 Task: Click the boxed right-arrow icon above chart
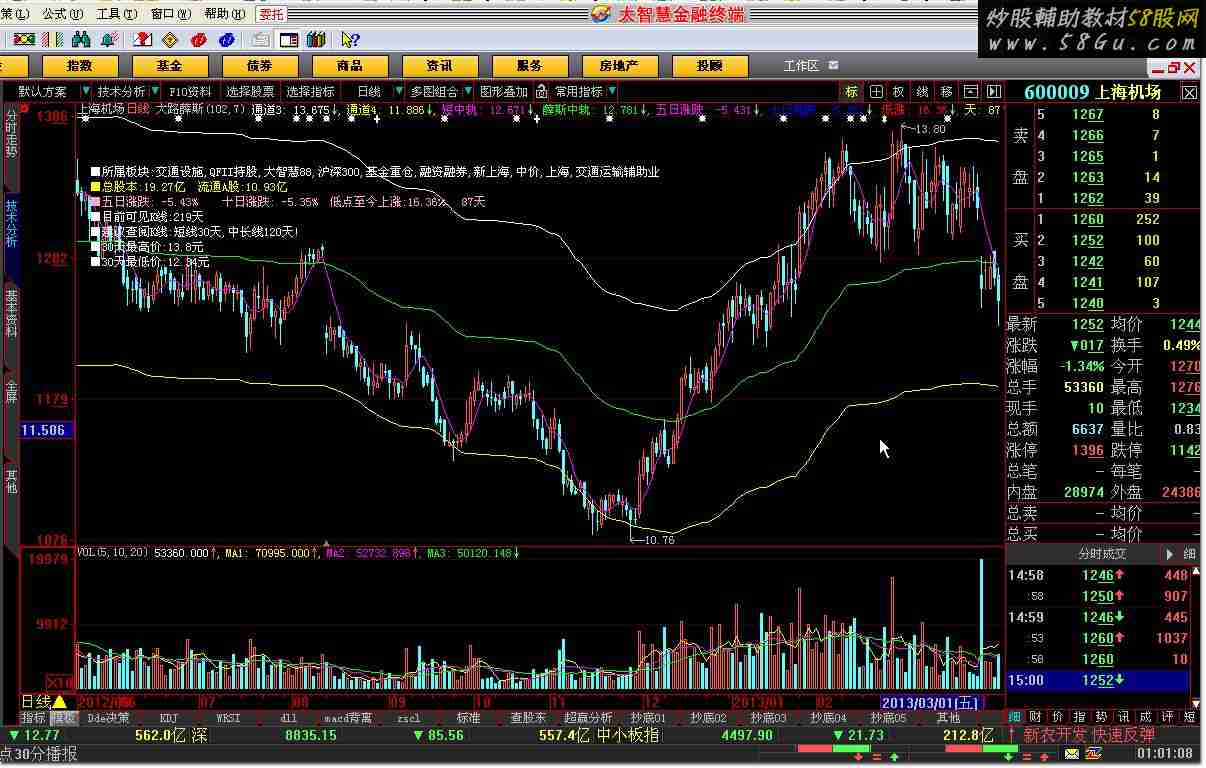click(x=993, y=92)
